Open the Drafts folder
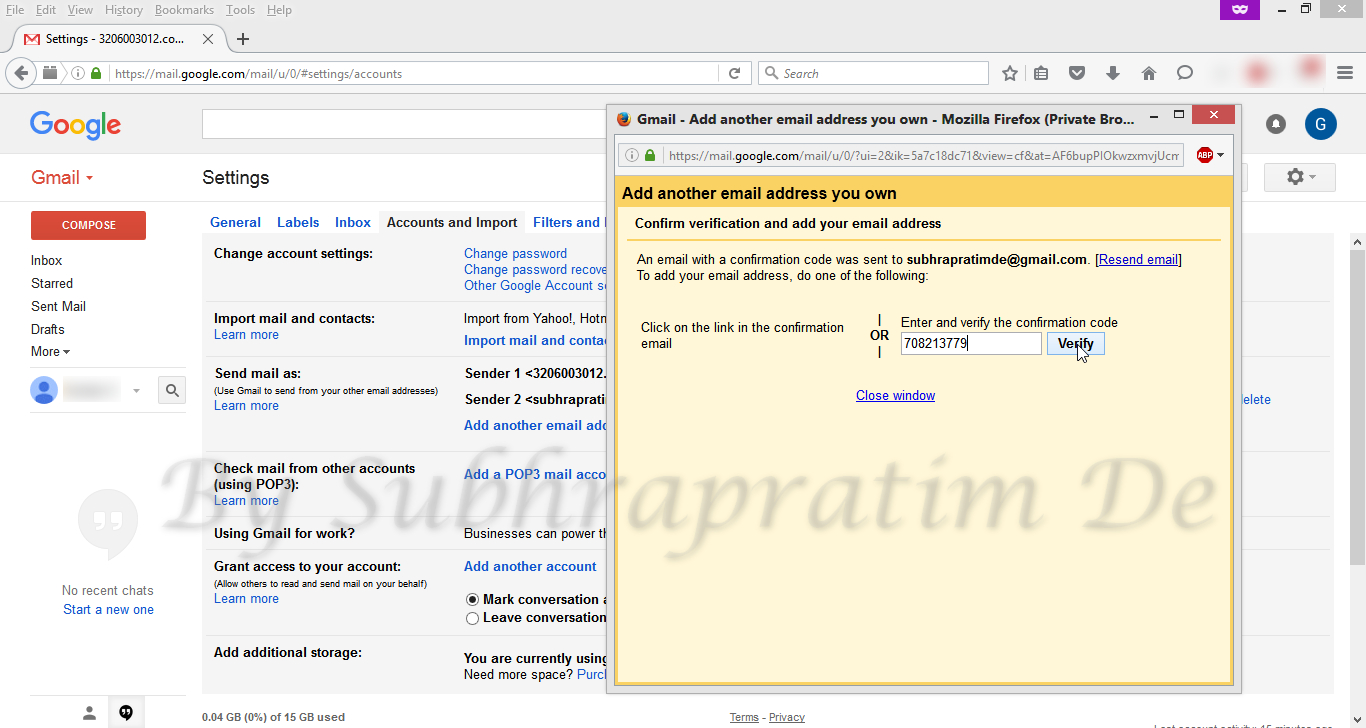1366x728 pixels. 47,330
